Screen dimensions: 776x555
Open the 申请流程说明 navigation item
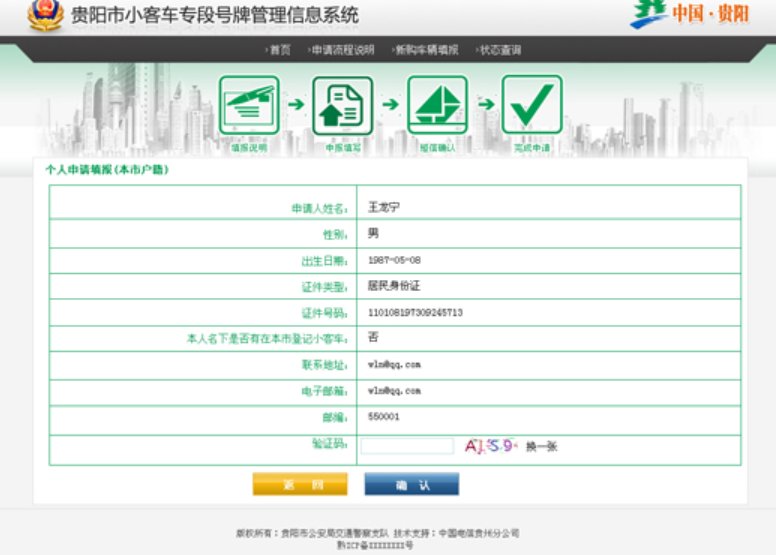[x=341, y=50]
